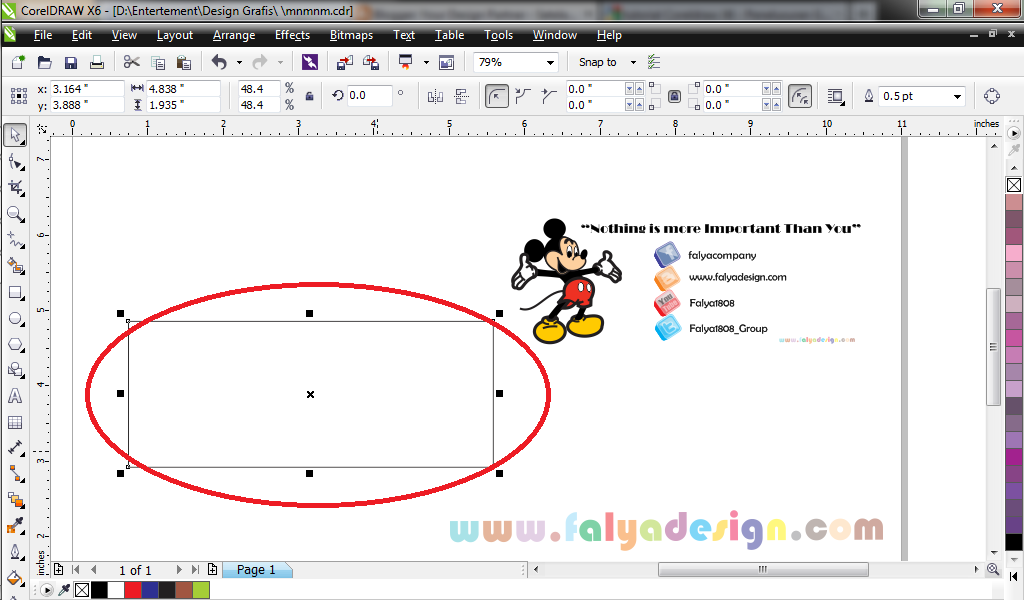Select the Blend interactive tool
The width and height of the screenshot is (1024, 600).
pos(15,500)
